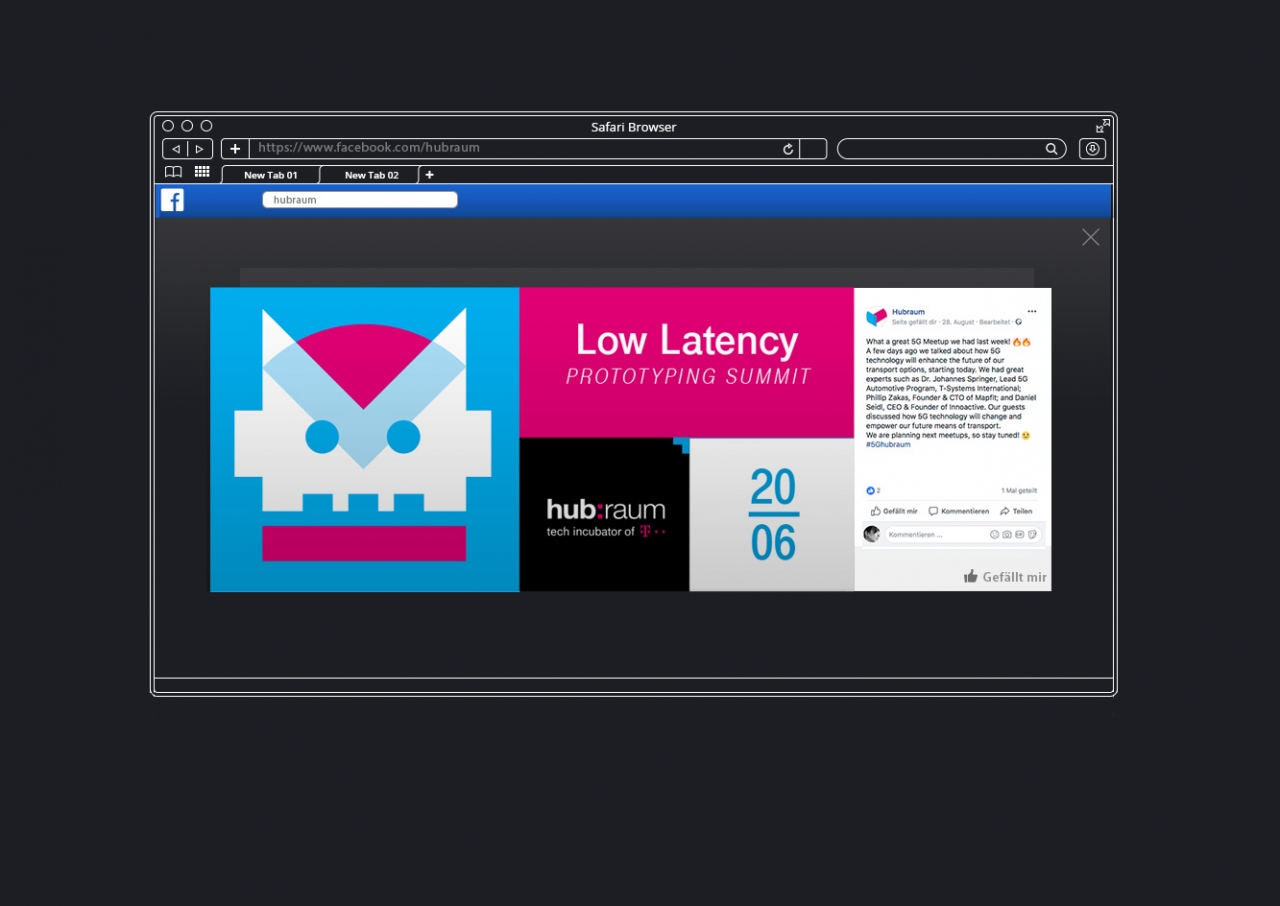Click the large Gefällt mir thumbs-up overlay
Viewport: 1280px width, 906px height.
(1005, 577)
